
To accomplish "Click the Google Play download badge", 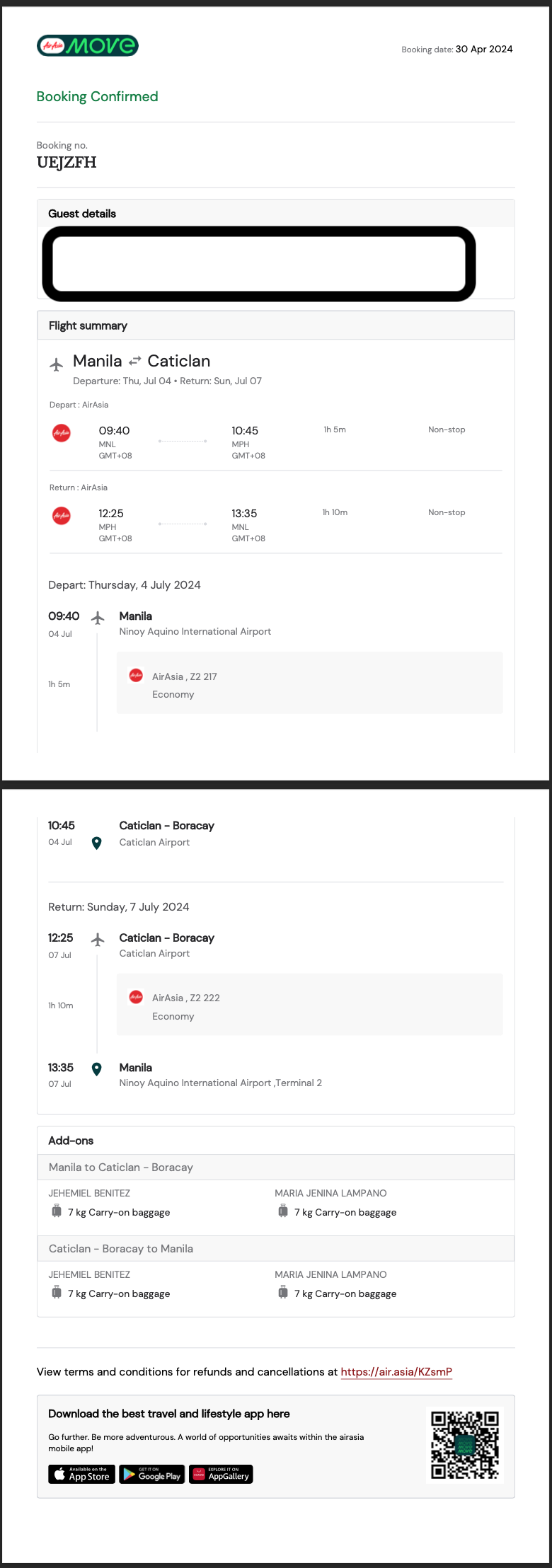I will pos(152,1474).
